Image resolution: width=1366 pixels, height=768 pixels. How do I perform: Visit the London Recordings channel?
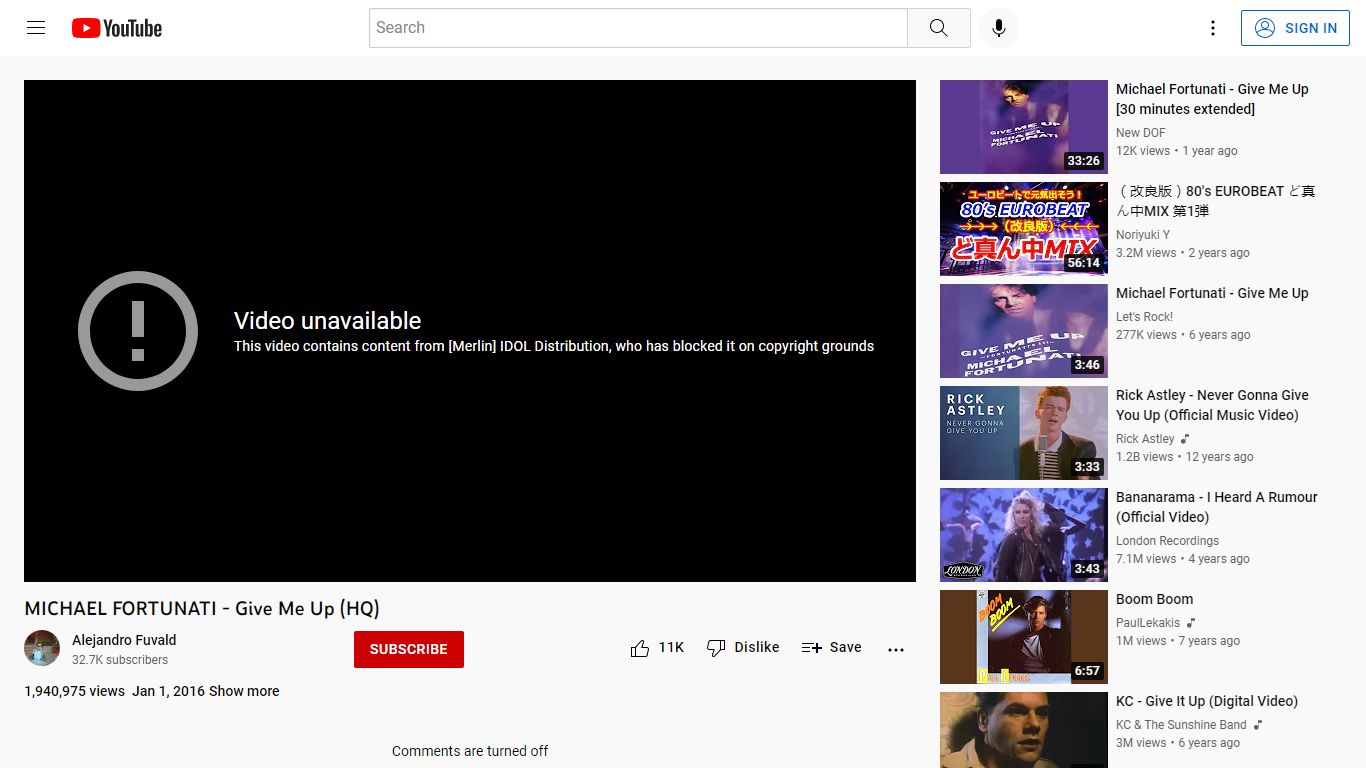click(1167, 541)
